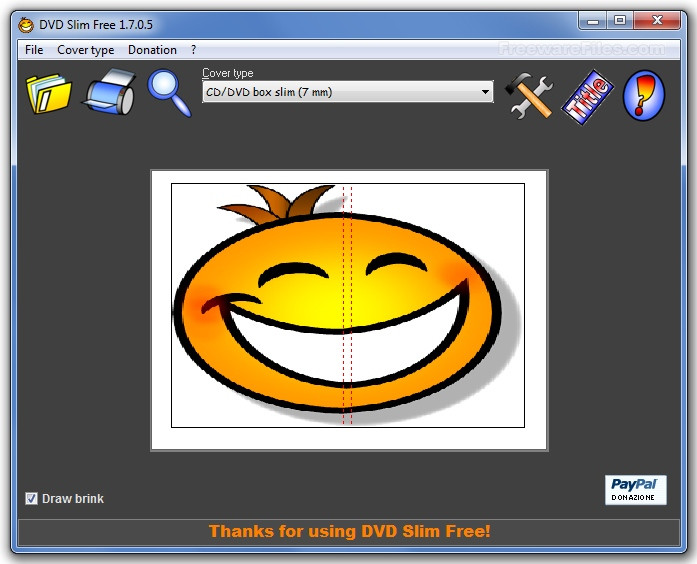Image resolution: width=697 pixels, height=564 pixels.
Task: Print the cover using the printer icon
Action: (x=110, y=92)
